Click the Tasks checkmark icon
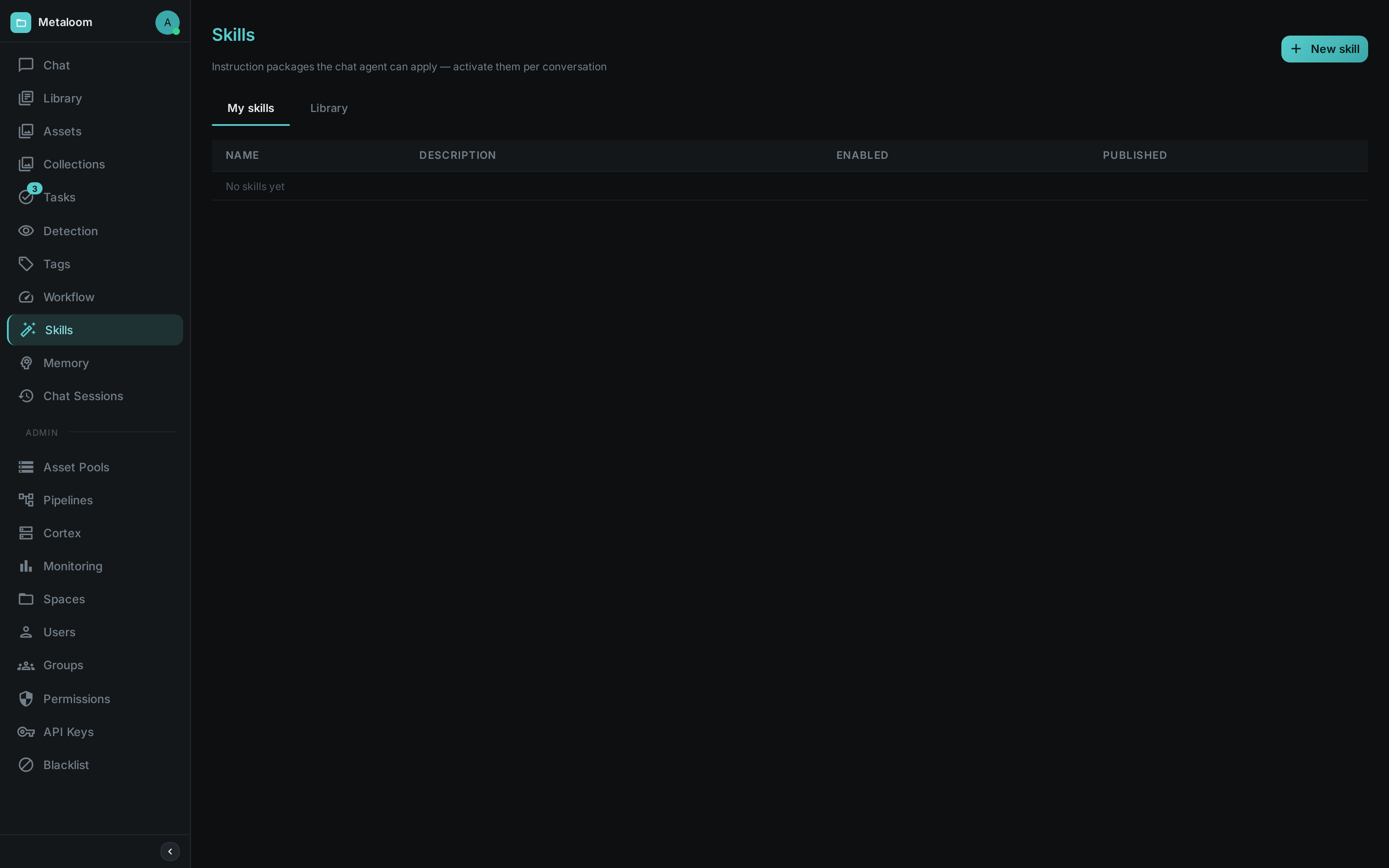Image resolution: width=1389 pixels, height=868 pixels. click(x=26, y=197)
